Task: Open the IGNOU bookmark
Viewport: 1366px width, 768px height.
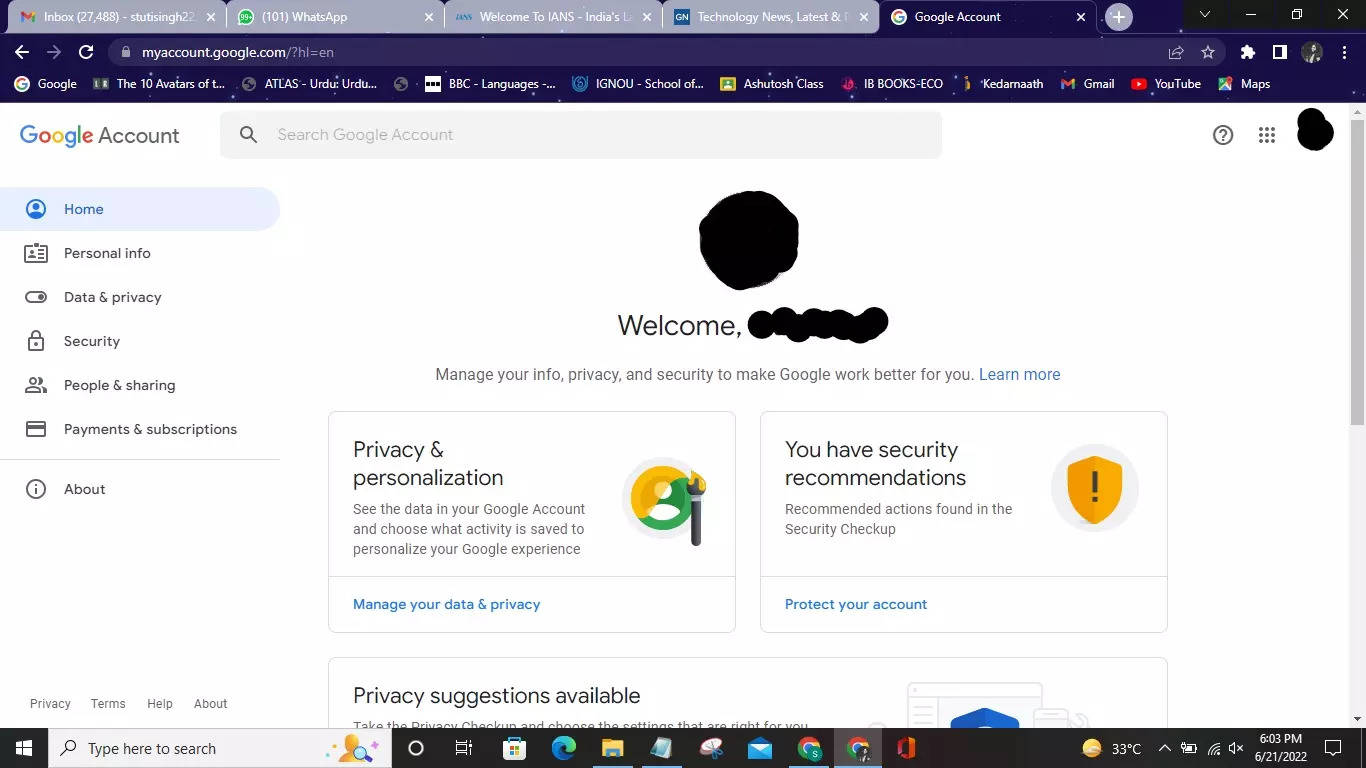Action: [638, 84]
